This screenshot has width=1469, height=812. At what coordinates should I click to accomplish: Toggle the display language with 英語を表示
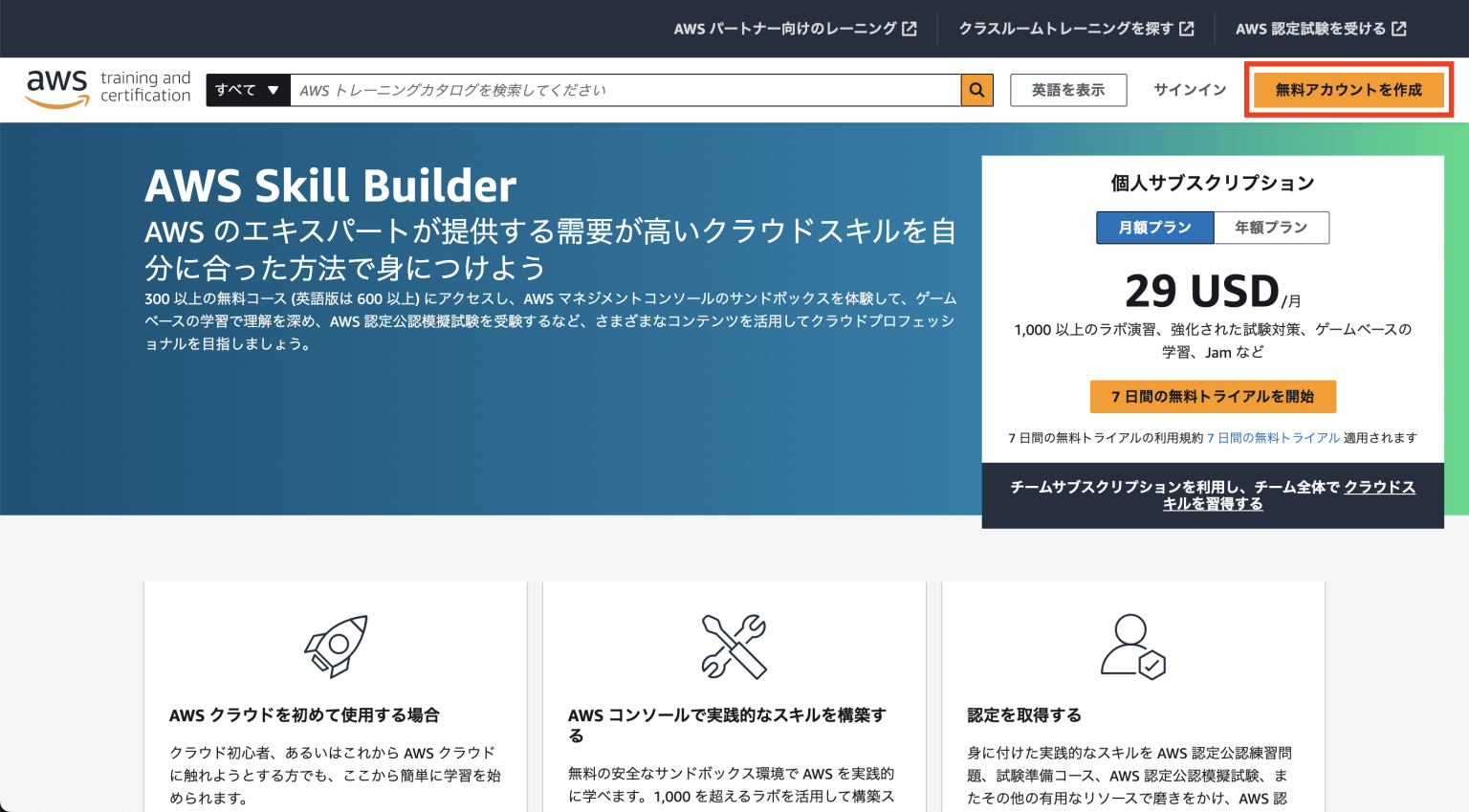click(1068, 89)
